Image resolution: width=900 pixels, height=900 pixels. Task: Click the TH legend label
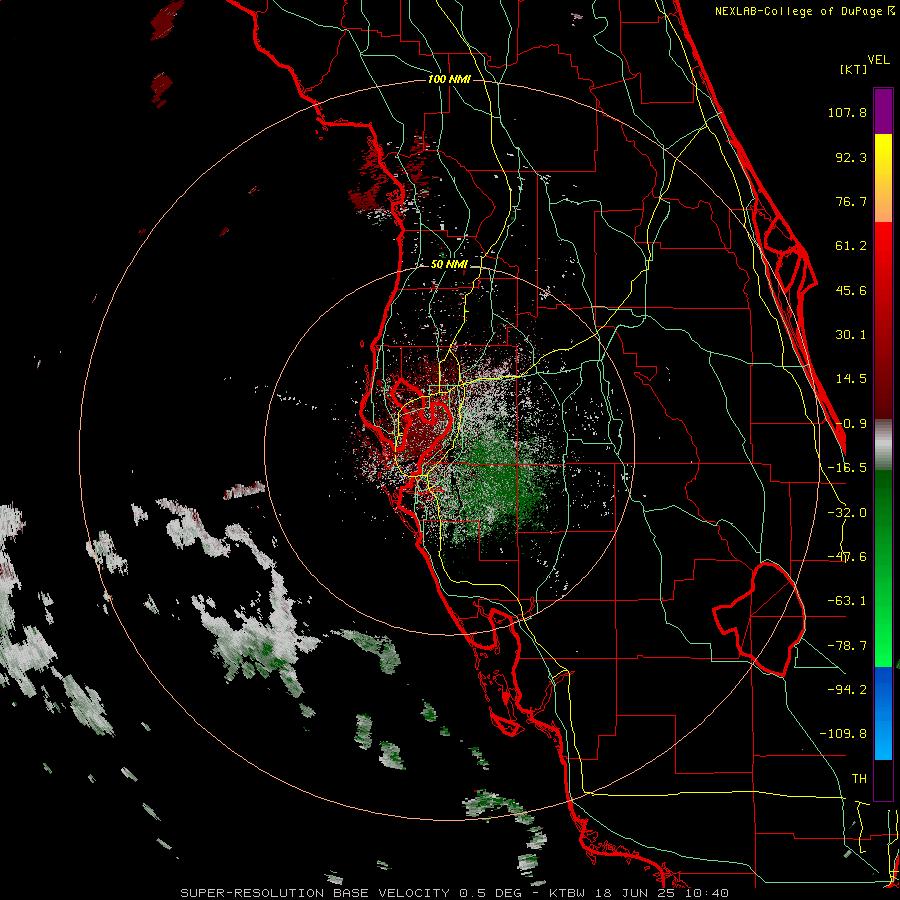[859, 778]
